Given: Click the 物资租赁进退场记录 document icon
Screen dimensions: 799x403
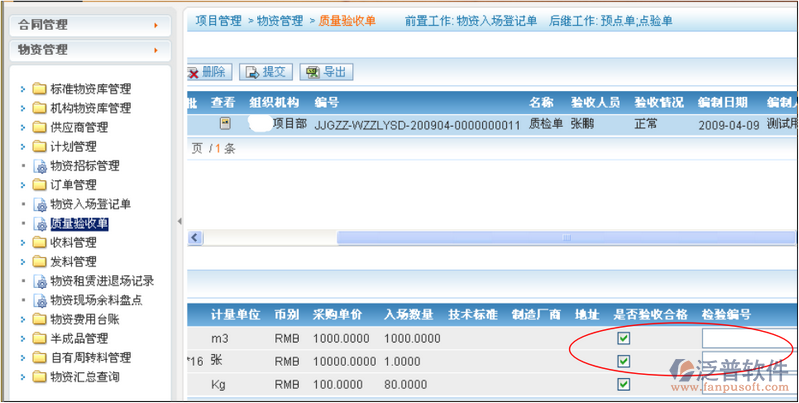Looking at the screenshot, I should pyautogui.click(x=40, y=281).
